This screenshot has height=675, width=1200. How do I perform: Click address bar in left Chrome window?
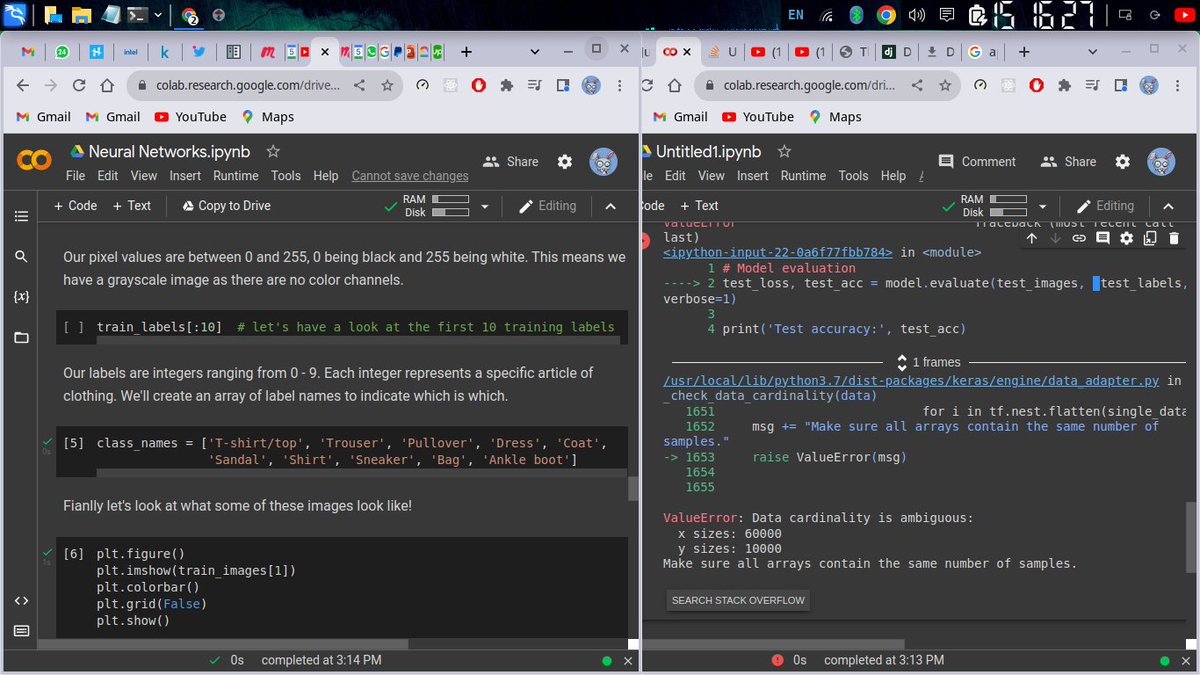[249, 86]
